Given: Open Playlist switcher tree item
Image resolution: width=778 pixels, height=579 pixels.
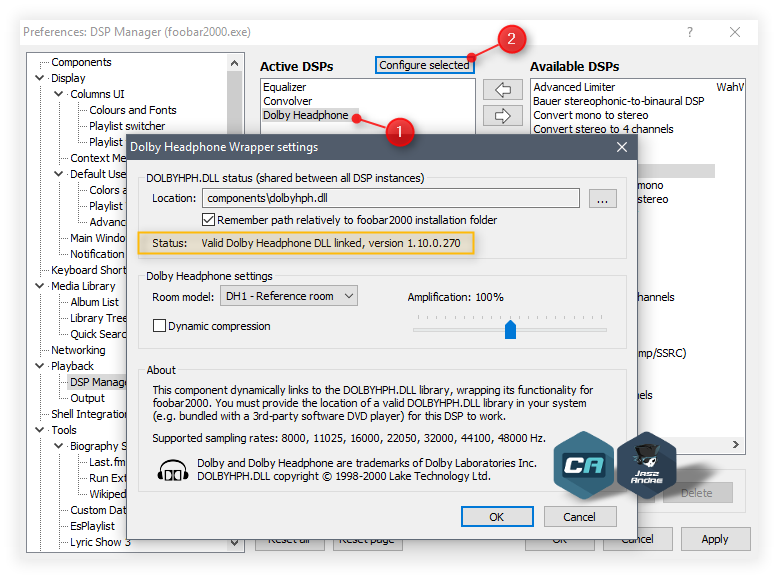Looking at the screenshot, I should [x=127, y=126].
